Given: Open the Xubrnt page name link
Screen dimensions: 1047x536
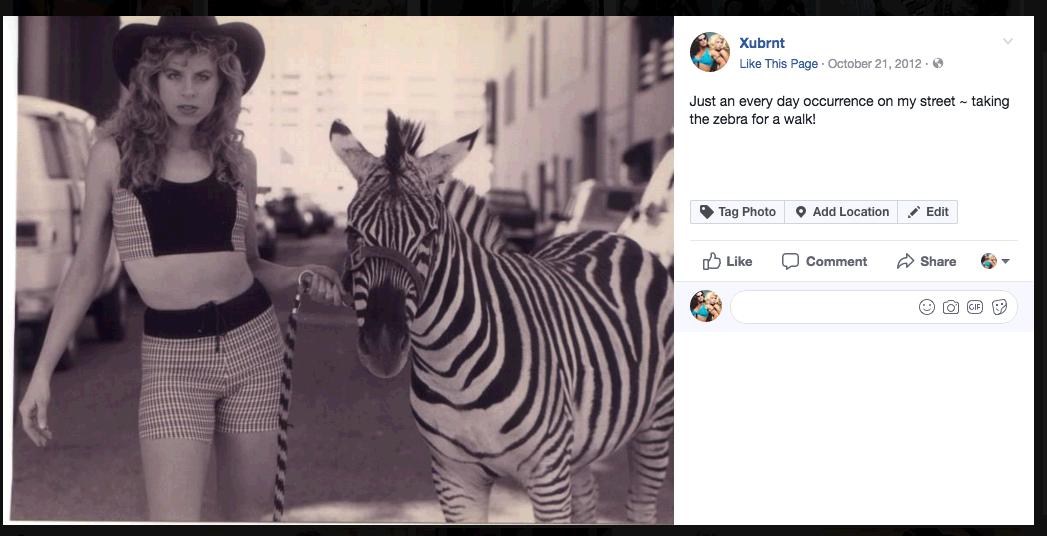Looking at the screenshot, I should [x=762, y=43].
